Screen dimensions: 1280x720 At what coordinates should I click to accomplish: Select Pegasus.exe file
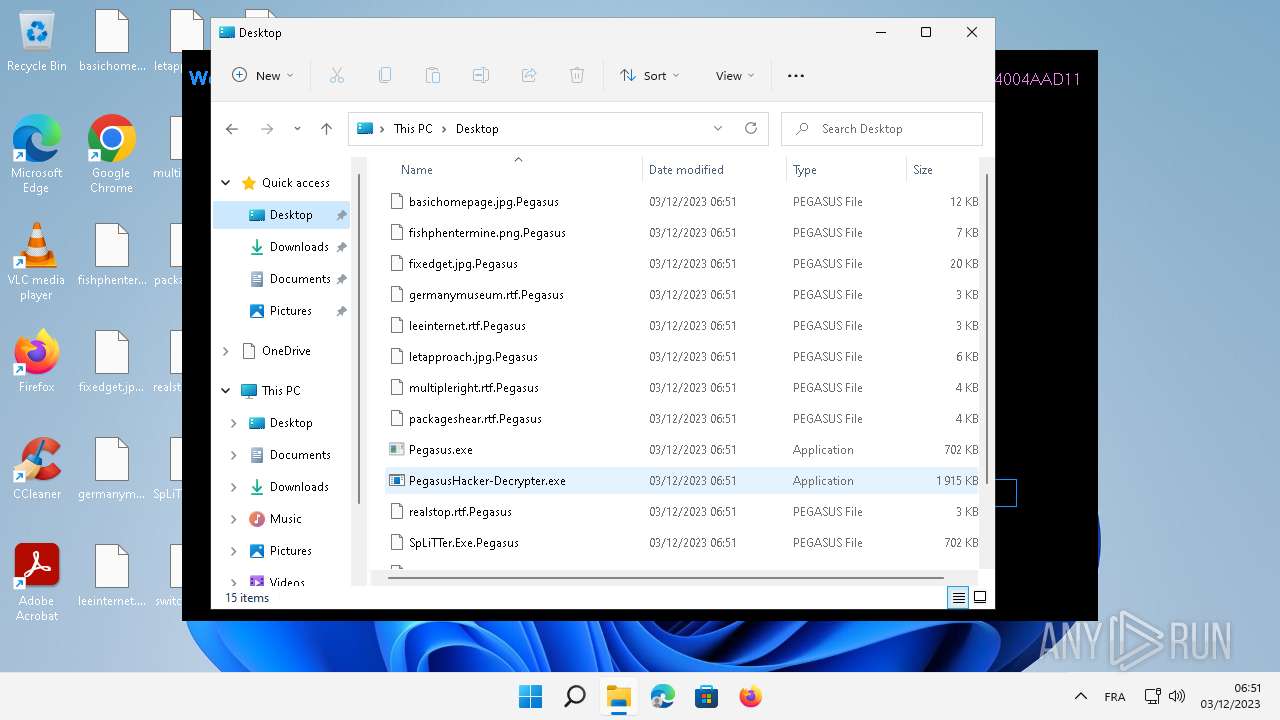point(683,450)
